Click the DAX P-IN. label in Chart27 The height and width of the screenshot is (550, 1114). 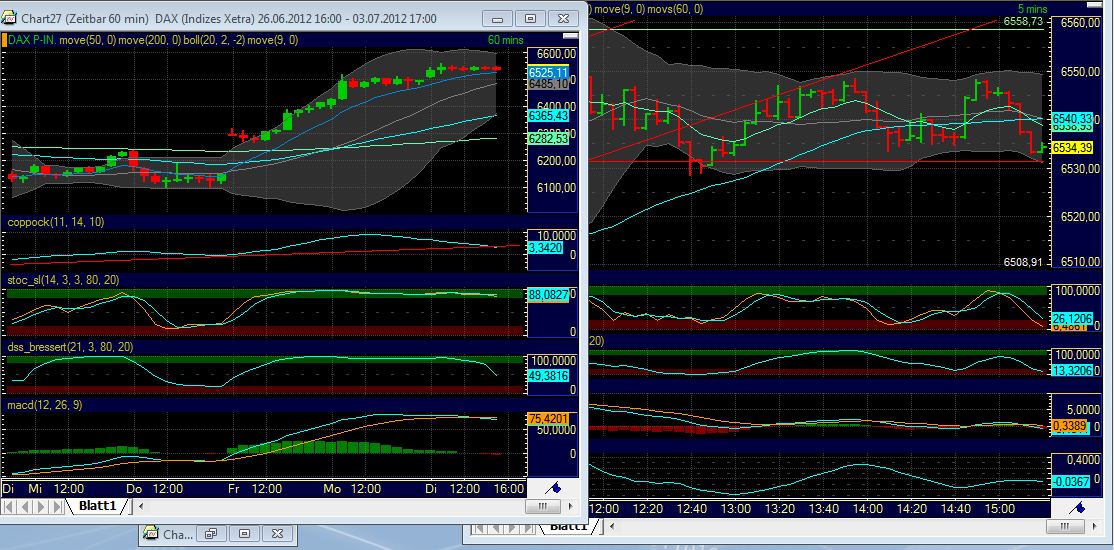coord(31,41)
